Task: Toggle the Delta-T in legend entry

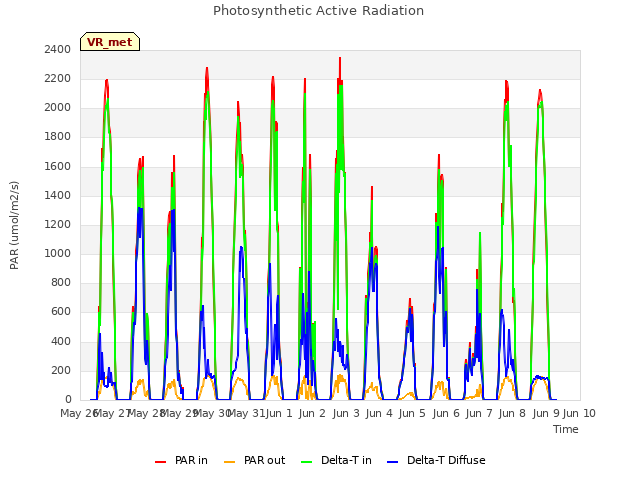Action: (336, 460)
